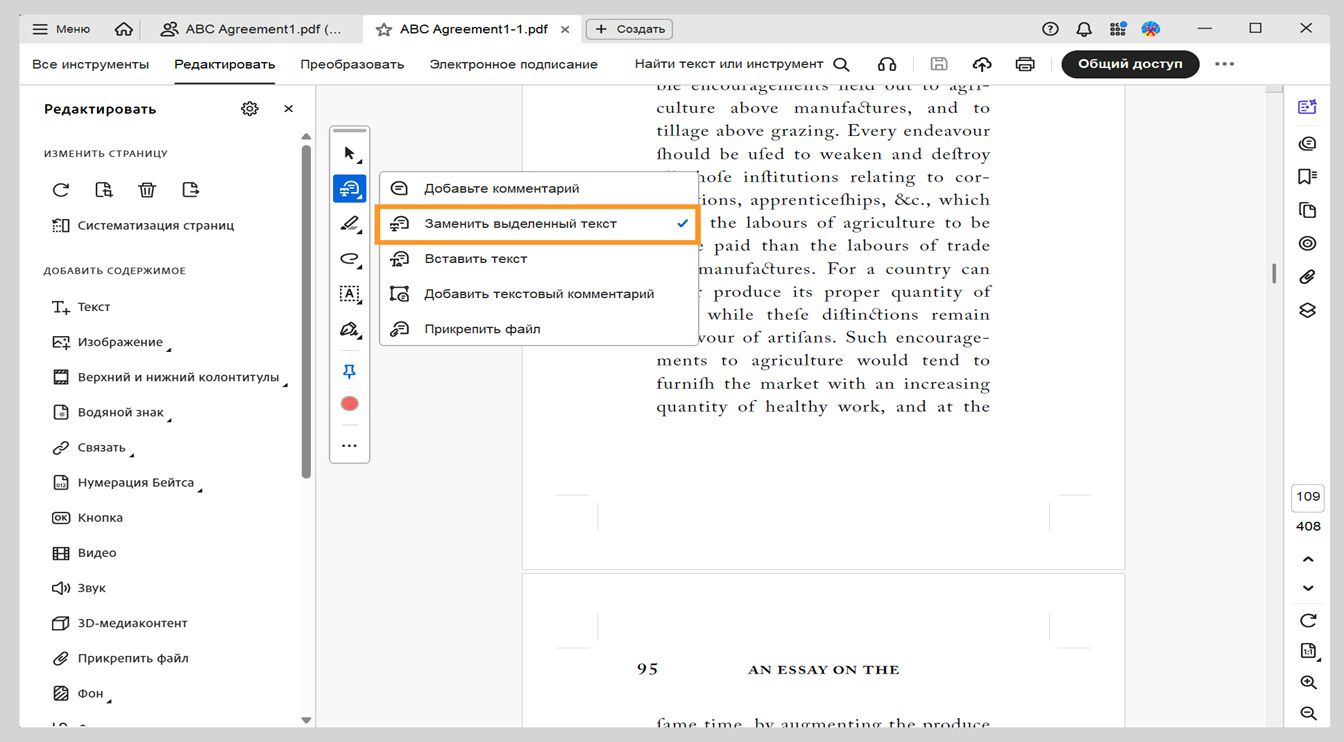This screenshot has width=1344, height=742.
Task: Click the headphones read-aloud icon
Action: [x=887, y=64]
